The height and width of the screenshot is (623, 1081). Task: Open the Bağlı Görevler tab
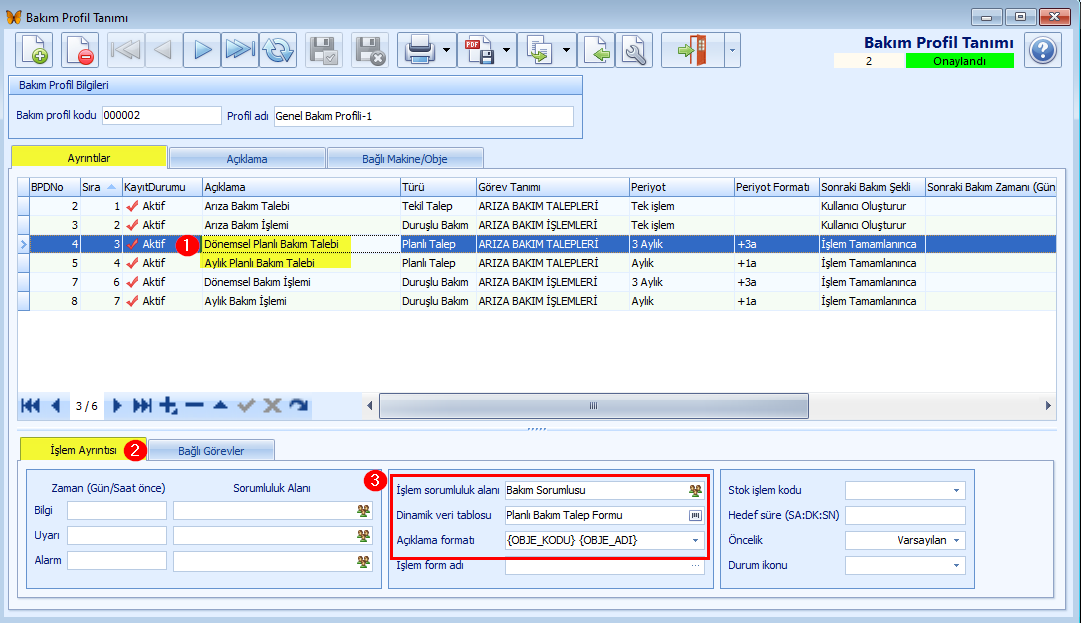pyautogui.click(x=211, y=451)
